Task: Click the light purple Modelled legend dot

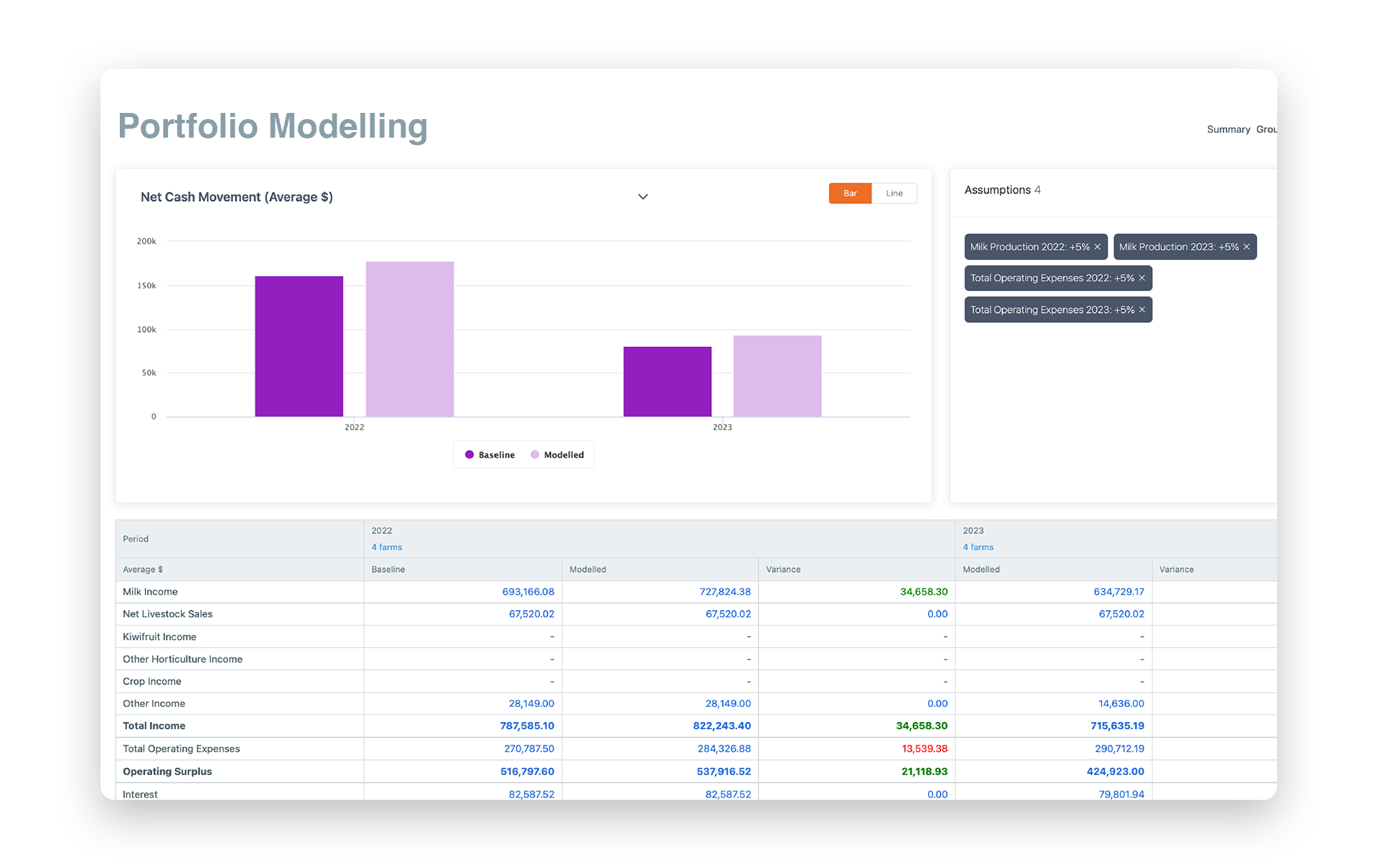Action: pyautogui.click(x=534, y=454)
